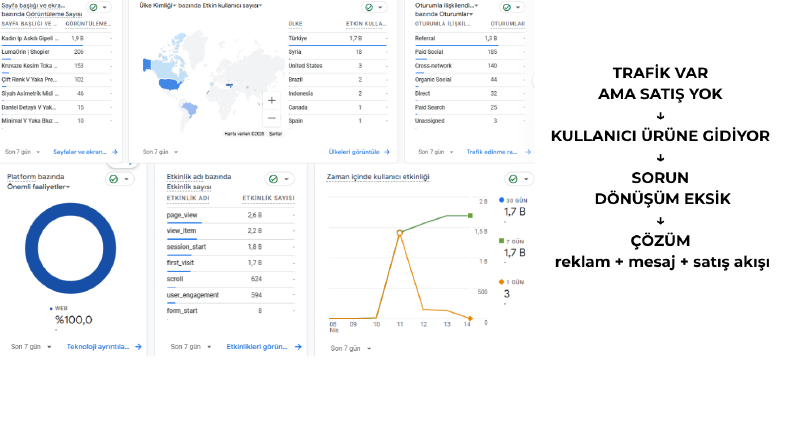Select the United States row in table
This screenshot has width=793, height=446.
338,66
